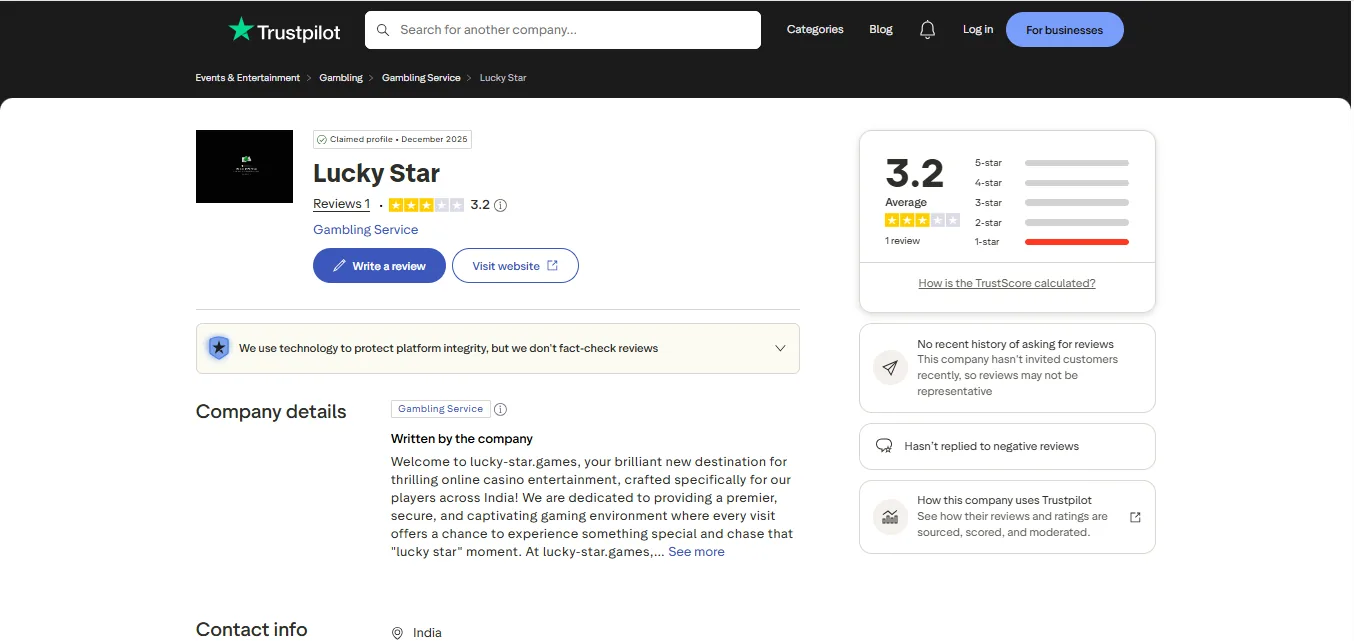Click the Trustpilot logo

[x=284, y=30]
